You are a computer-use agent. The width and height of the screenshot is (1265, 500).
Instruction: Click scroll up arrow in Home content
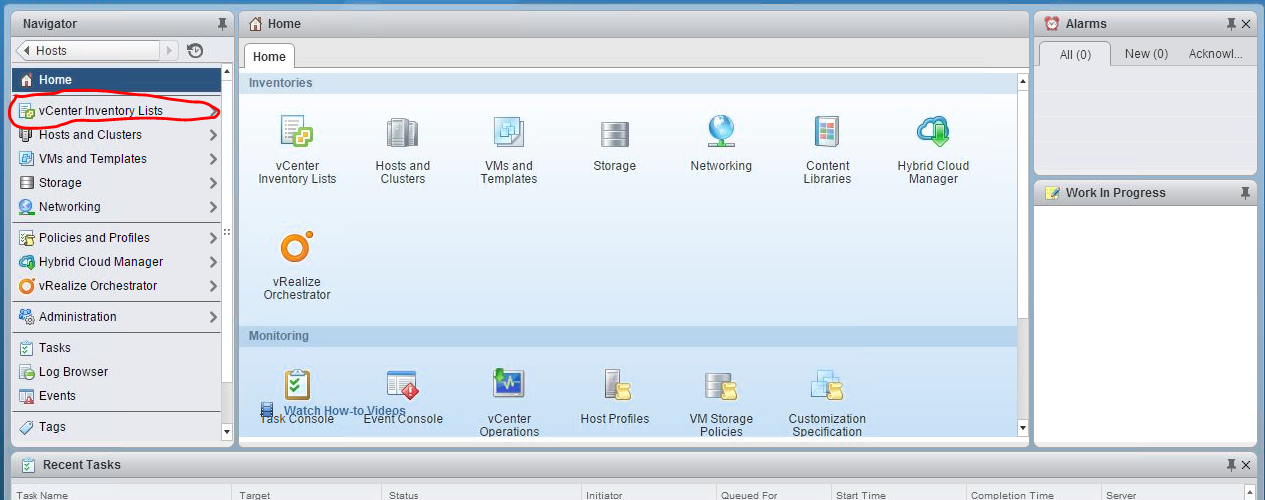tap(1022, 82)
